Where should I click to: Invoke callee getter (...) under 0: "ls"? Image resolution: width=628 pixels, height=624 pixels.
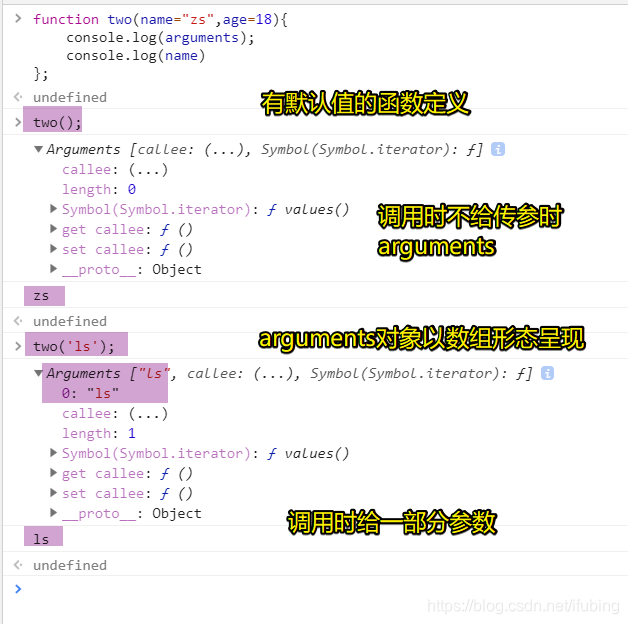coord(148,414)
